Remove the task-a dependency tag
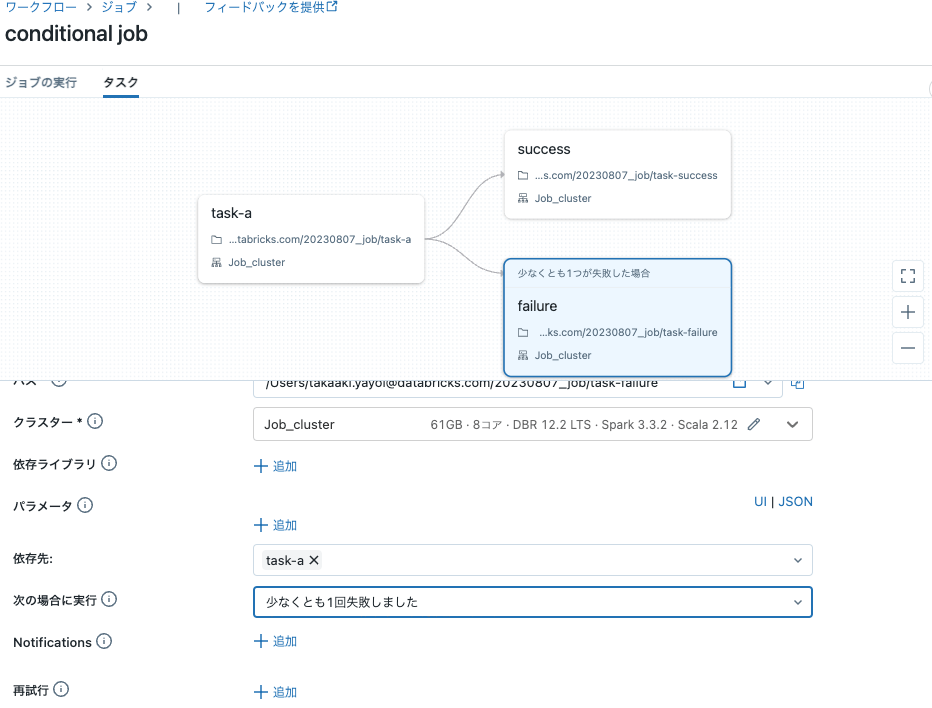The height and width of the screenshot is (708, 932). (314, 560)
